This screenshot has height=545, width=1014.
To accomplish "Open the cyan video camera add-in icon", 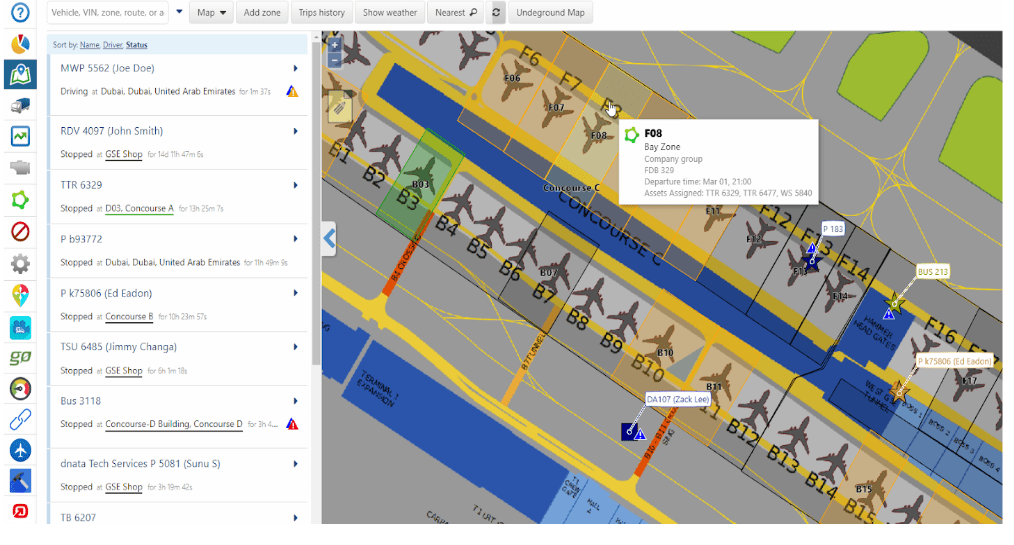I will (20, 327).
